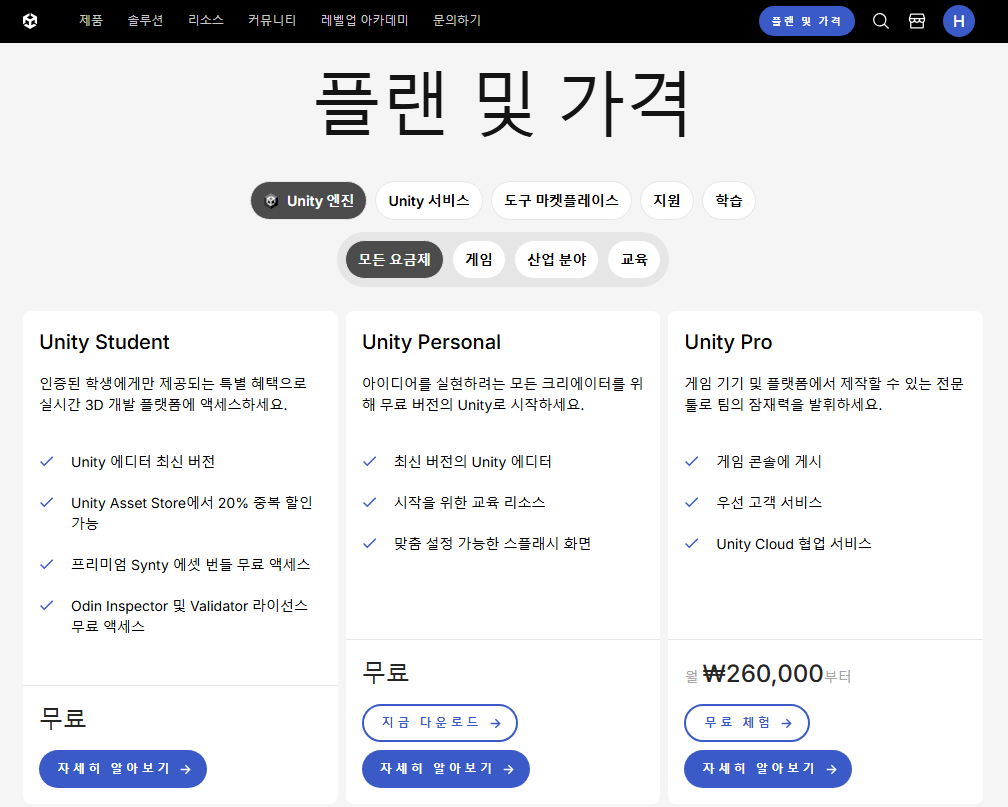
Task: Go to 레벨업 아카데미
Action: pyautogui.click(x=364, y=21)
